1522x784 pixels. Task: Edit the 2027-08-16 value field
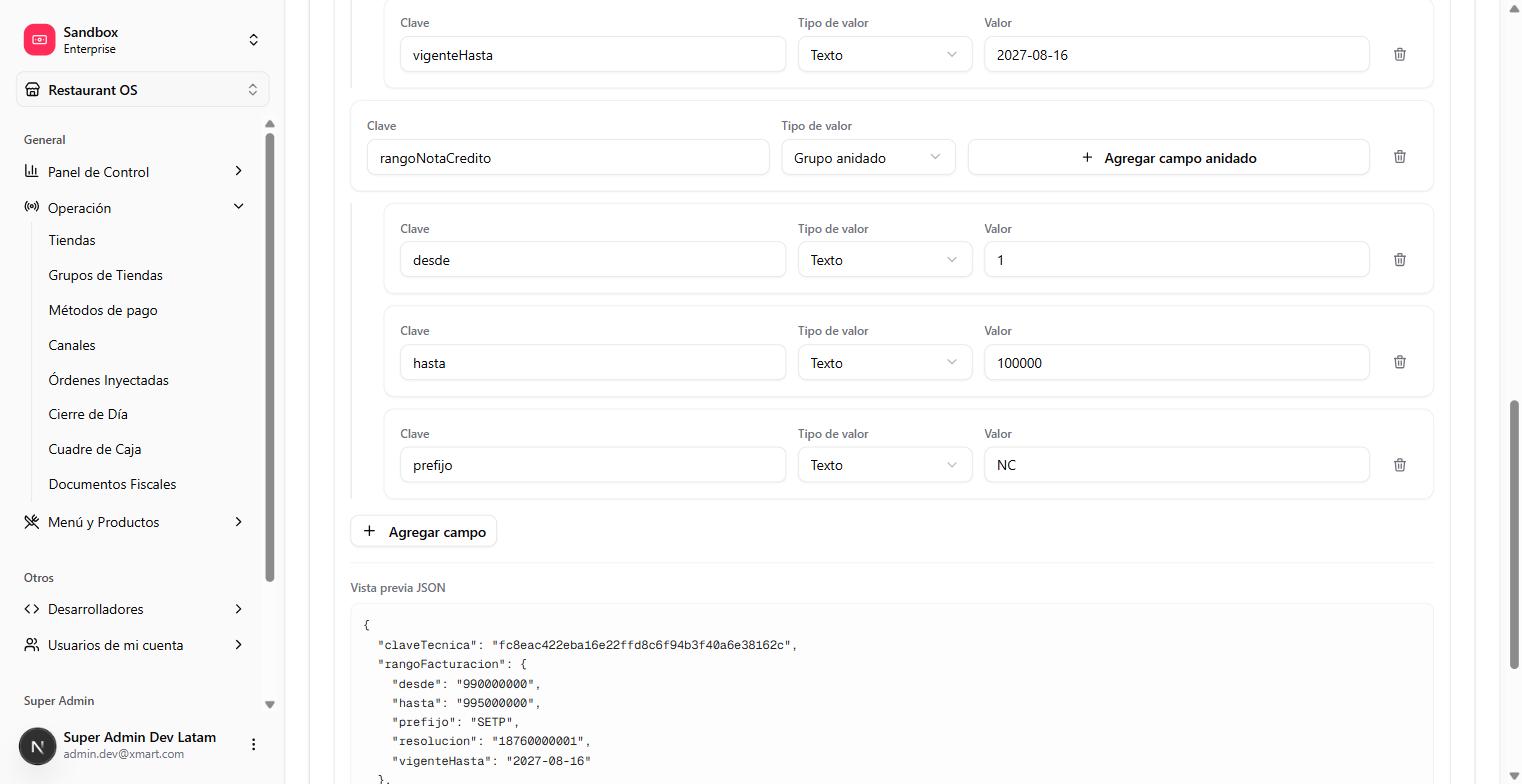tap(1176, 55)
